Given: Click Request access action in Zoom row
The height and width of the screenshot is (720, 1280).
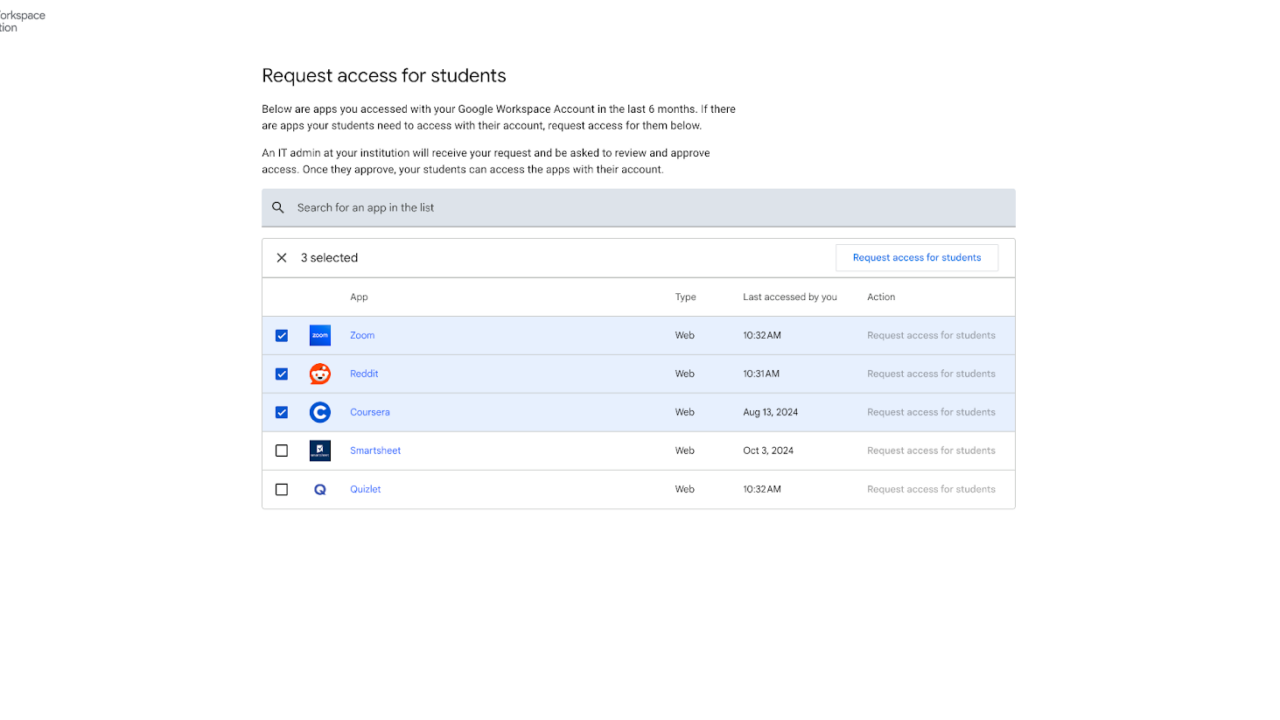Looking at the screenshot, I should (x=931, y=336).
